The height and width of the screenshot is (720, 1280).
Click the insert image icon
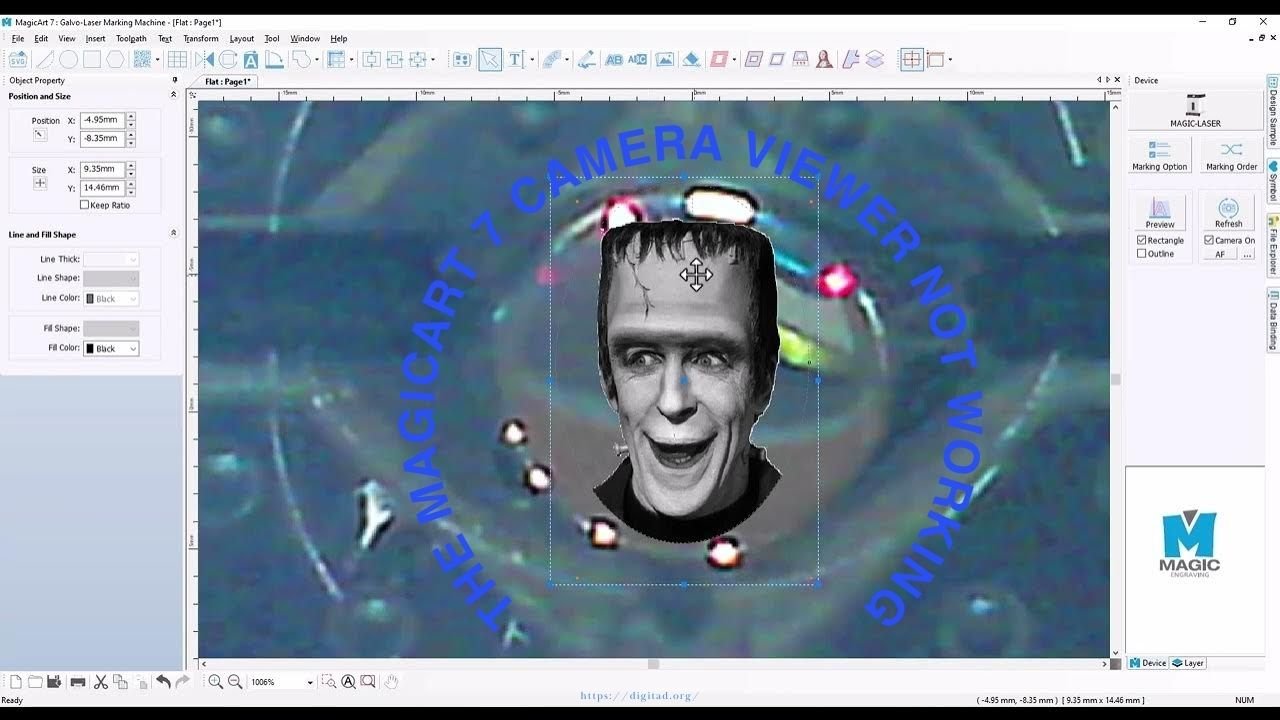point(665,60)
